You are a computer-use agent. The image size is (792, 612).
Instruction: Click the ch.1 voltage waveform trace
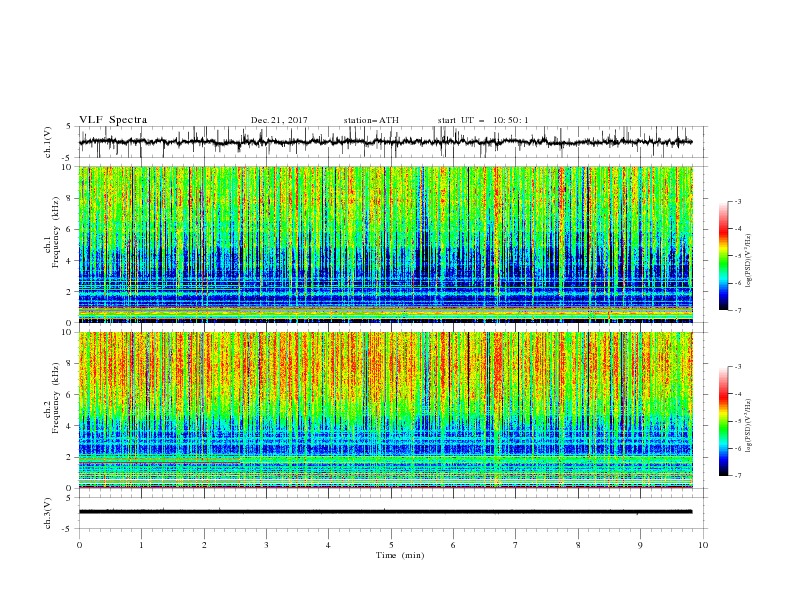pyautogui.click(x=386, y=142)
